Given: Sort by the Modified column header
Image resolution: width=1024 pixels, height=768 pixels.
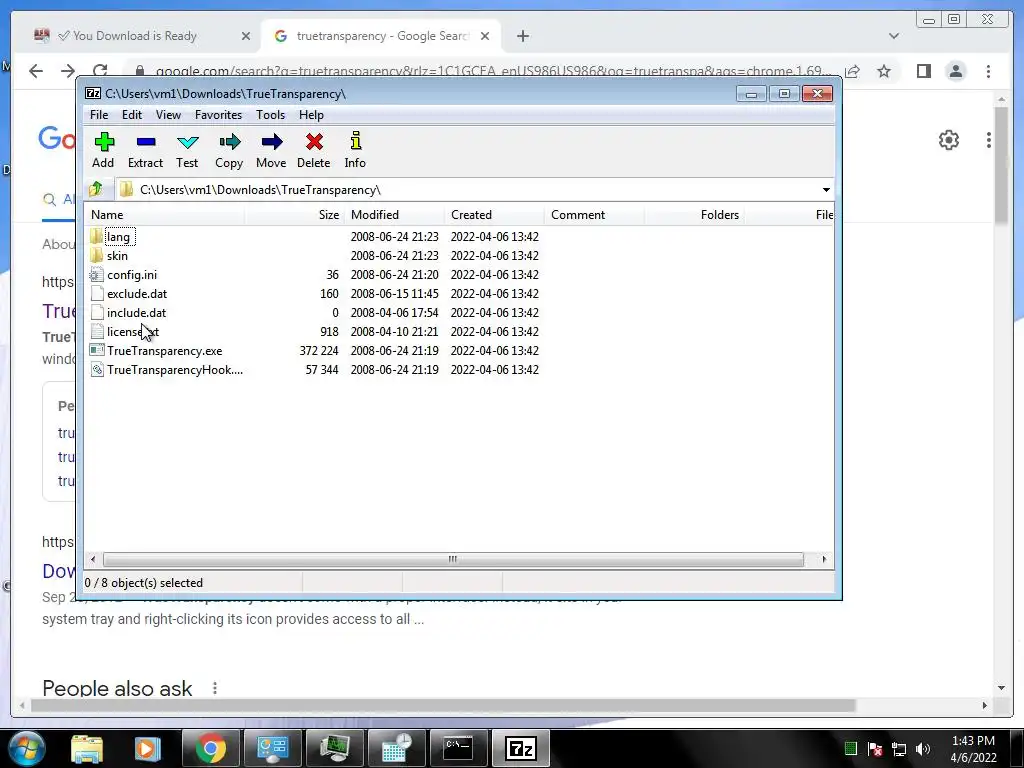Looking at the screenshot, I should tap(394, 215).
